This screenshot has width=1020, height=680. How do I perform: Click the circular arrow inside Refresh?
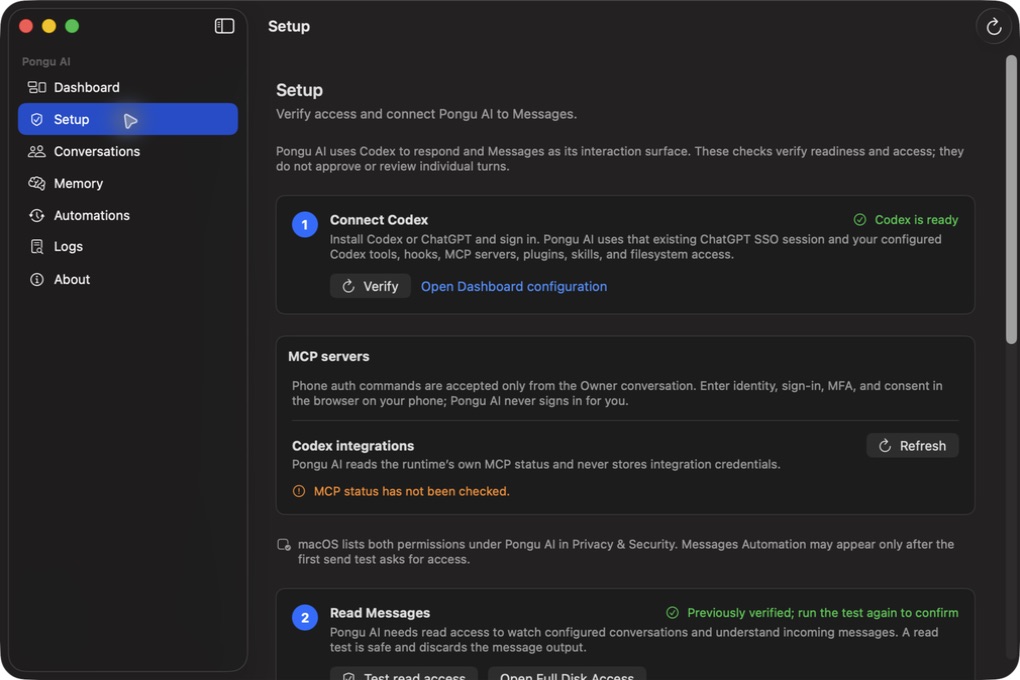pyautogui.click(x=885, y=446)
